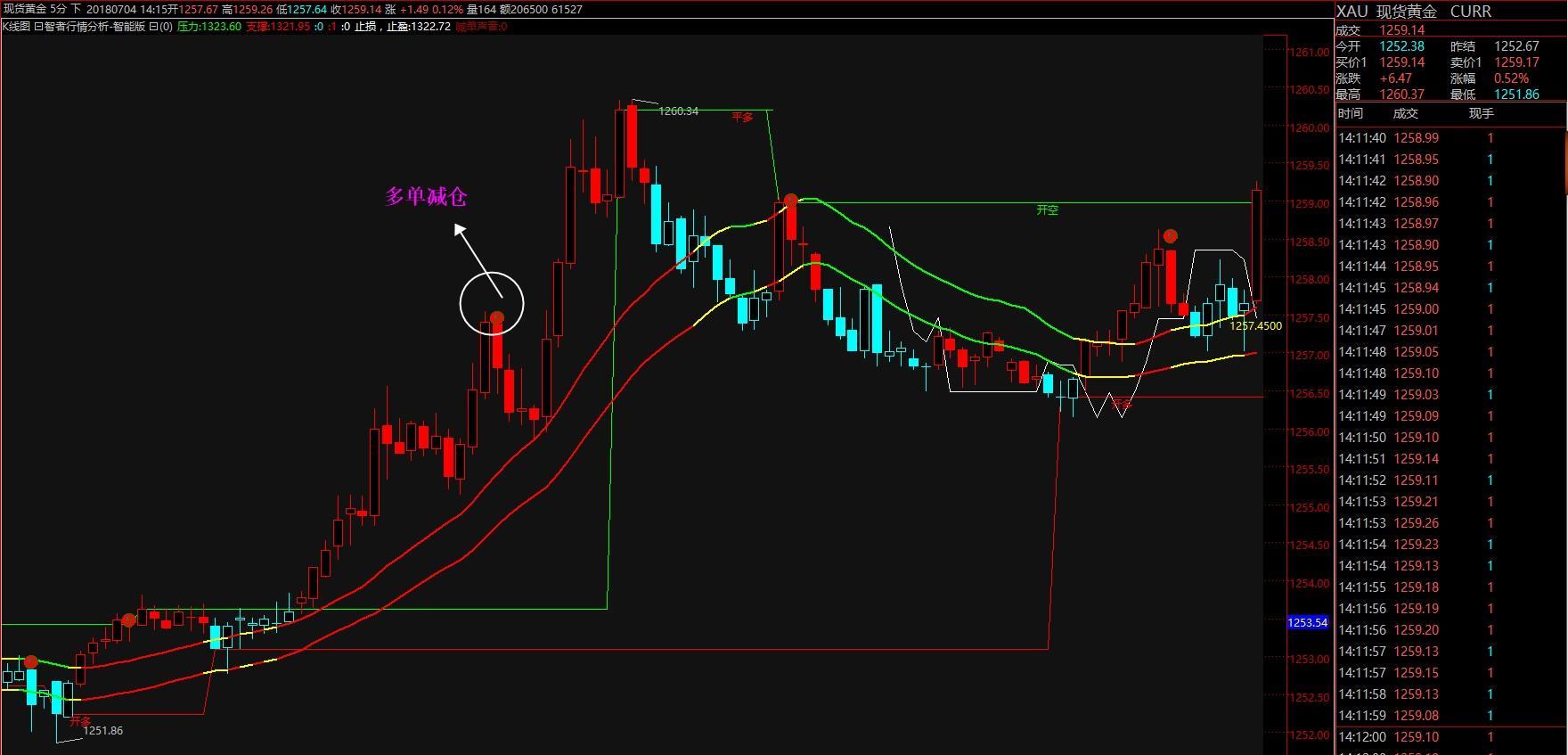This screenshot has height=755, width=1568.
Task: Click the green 开空 signal label
Action: 1047,210
